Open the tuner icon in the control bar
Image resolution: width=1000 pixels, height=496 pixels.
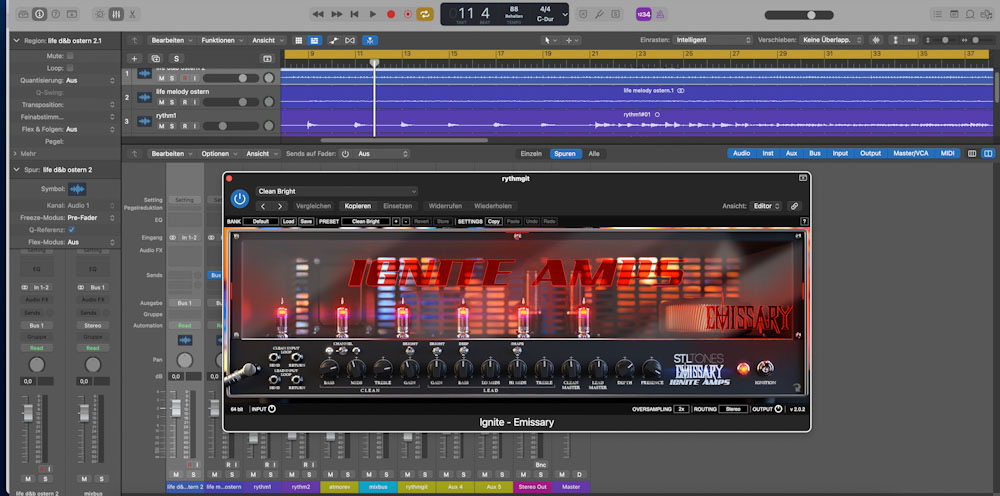click(x=599, y=14)
